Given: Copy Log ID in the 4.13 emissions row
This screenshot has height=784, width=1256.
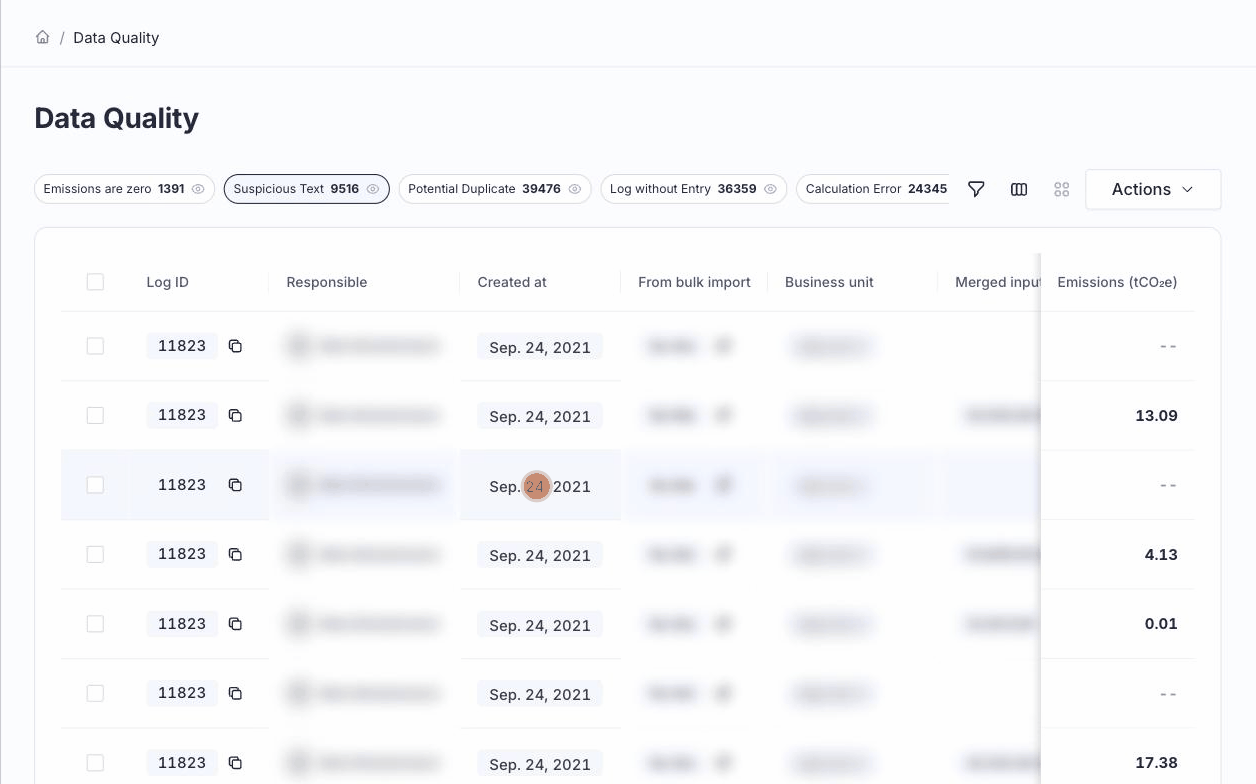Looking at the screenshot, I should click(235, 554).
